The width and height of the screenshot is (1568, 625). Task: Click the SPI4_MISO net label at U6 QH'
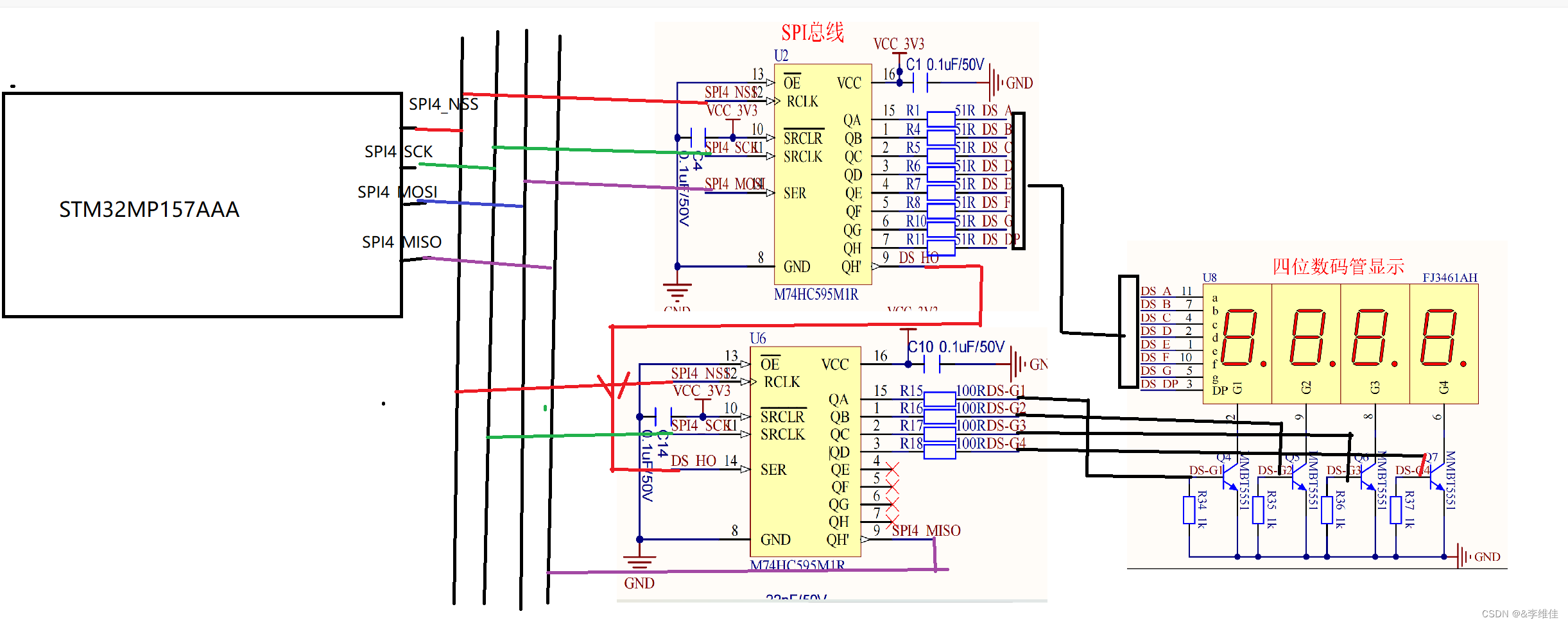(x=926, y=531)
